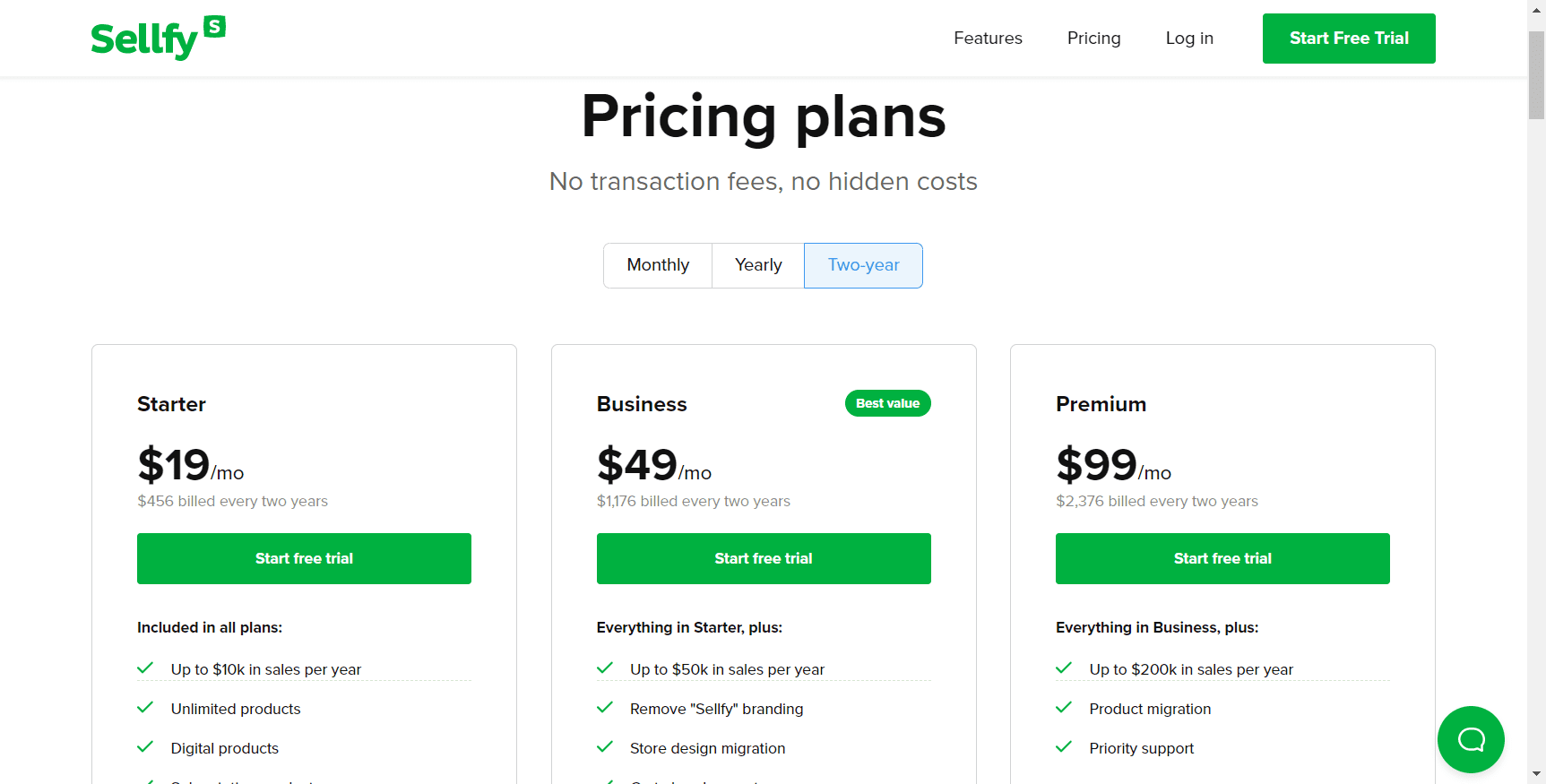Click Up to $200k in sales per year
Screen dimensions: 1546x784
(x=1191, y=669)
